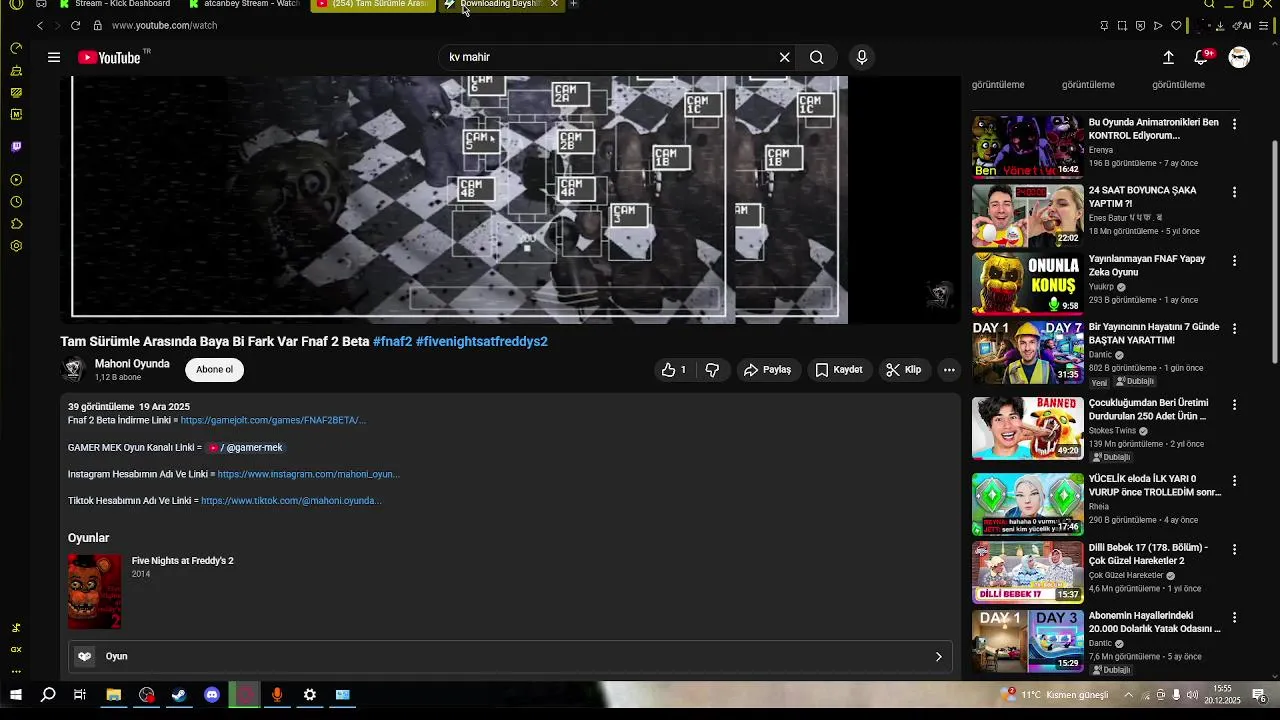The width and height of the screenshot is (1280, 720).
Task: Open the ONUNLA KONUŞ video thumbnail
Action: click(1028, 284)
